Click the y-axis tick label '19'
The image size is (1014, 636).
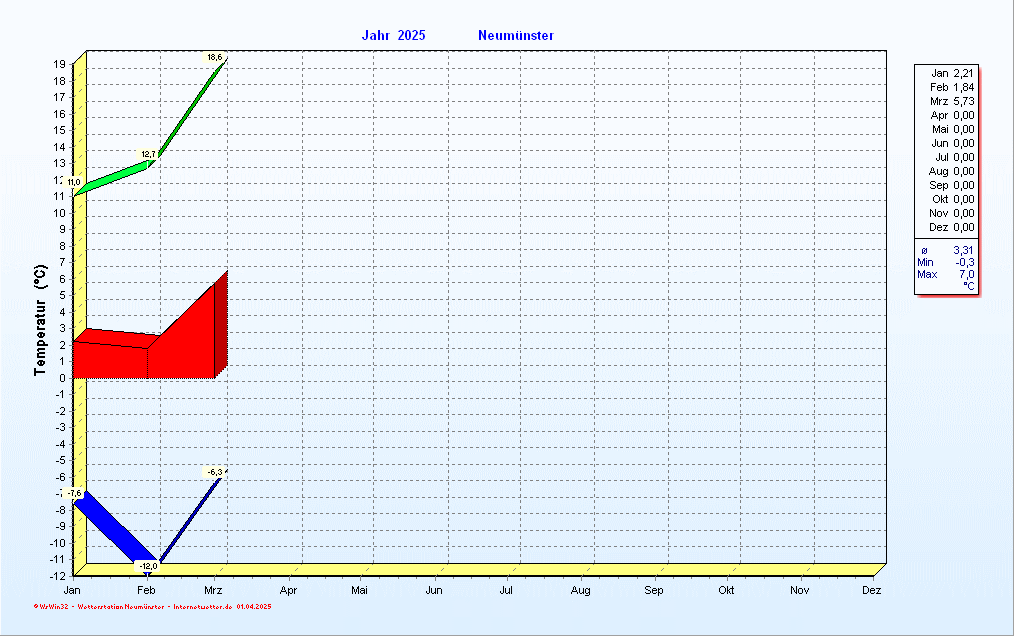(59, 64)
